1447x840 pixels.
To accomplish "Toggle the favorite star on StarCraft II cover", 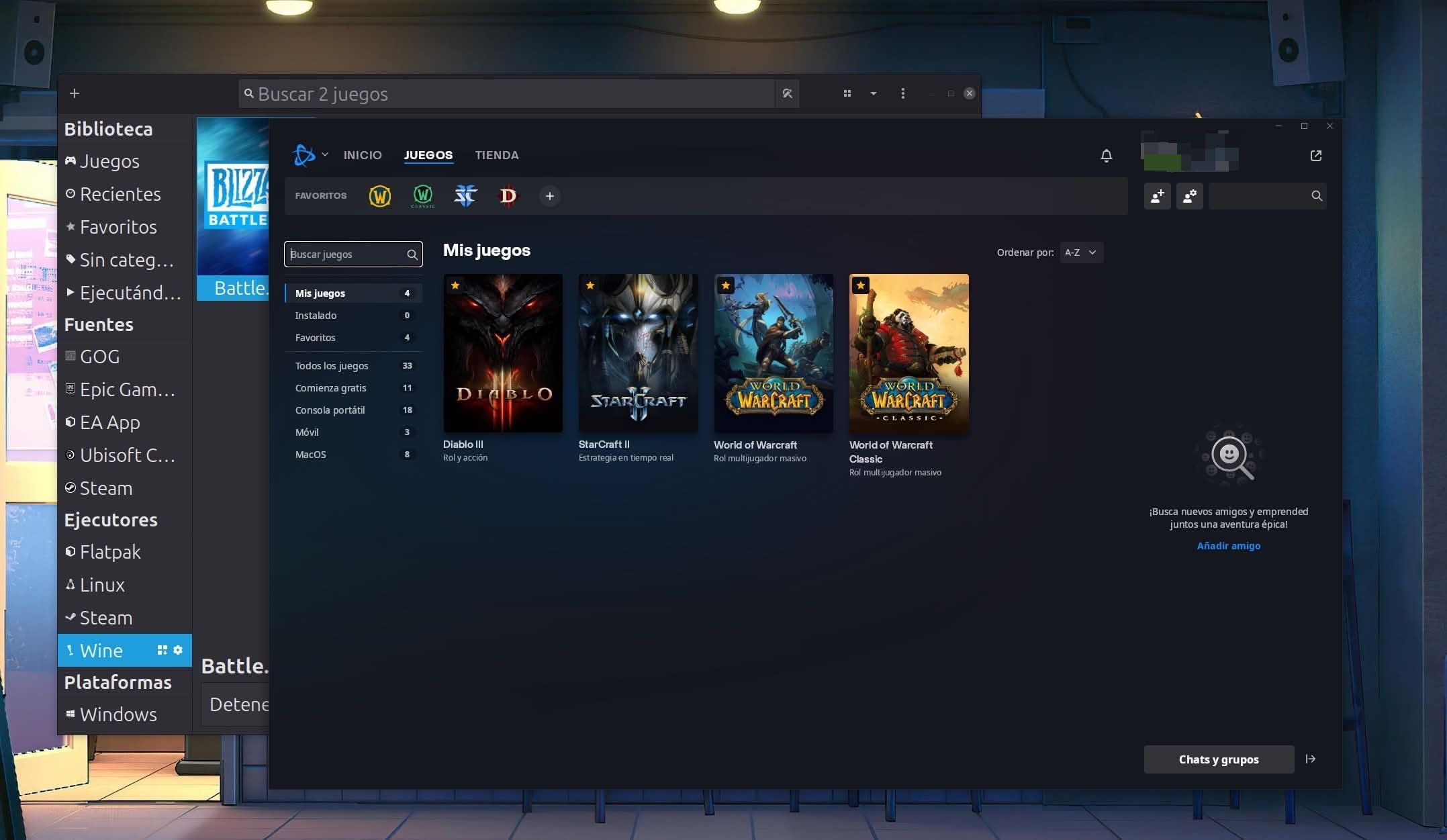I will (590, 285).
